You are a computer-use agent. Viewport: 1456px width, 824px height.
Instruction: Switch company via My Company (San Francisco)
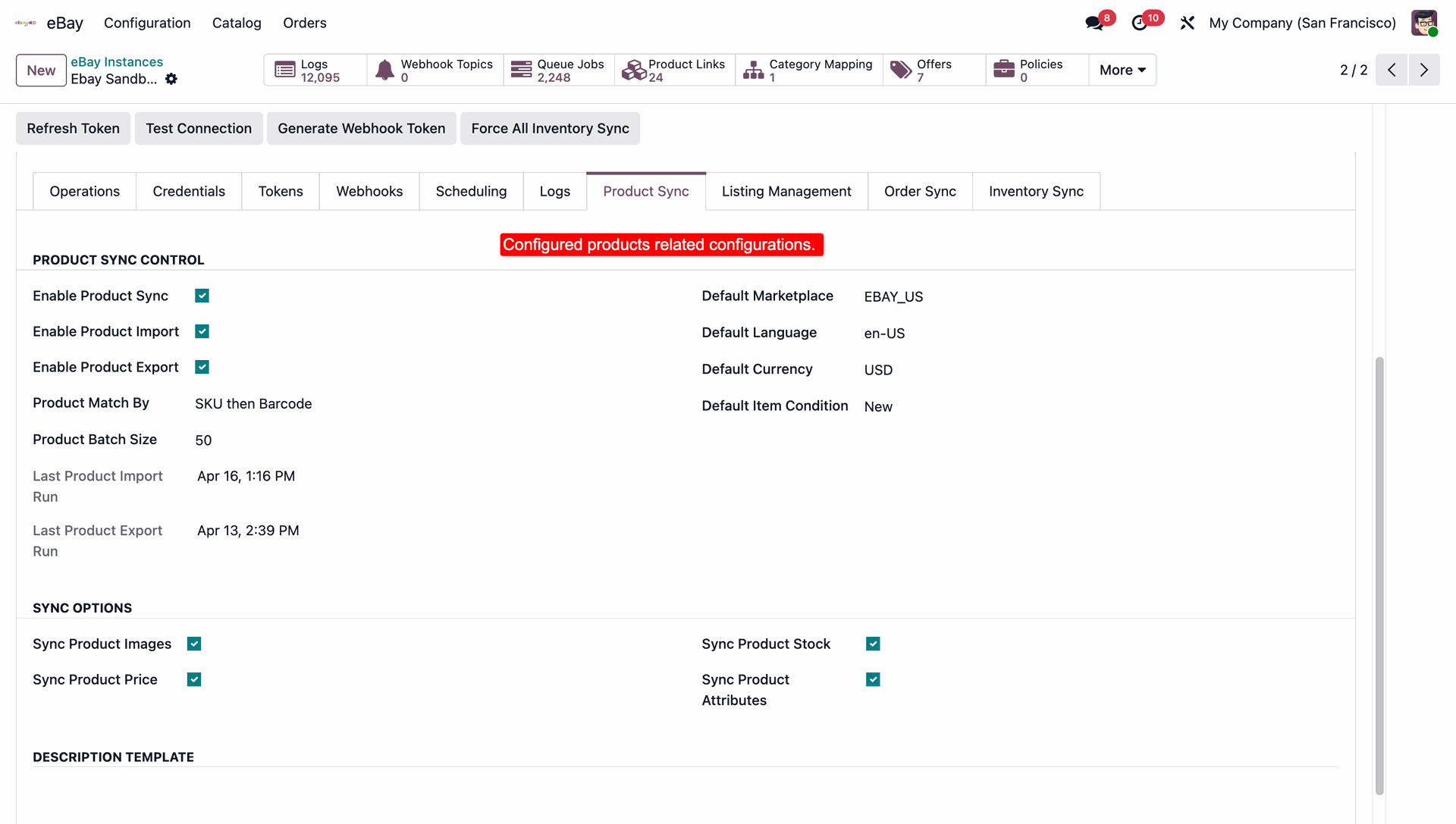tap(1302, 23)
